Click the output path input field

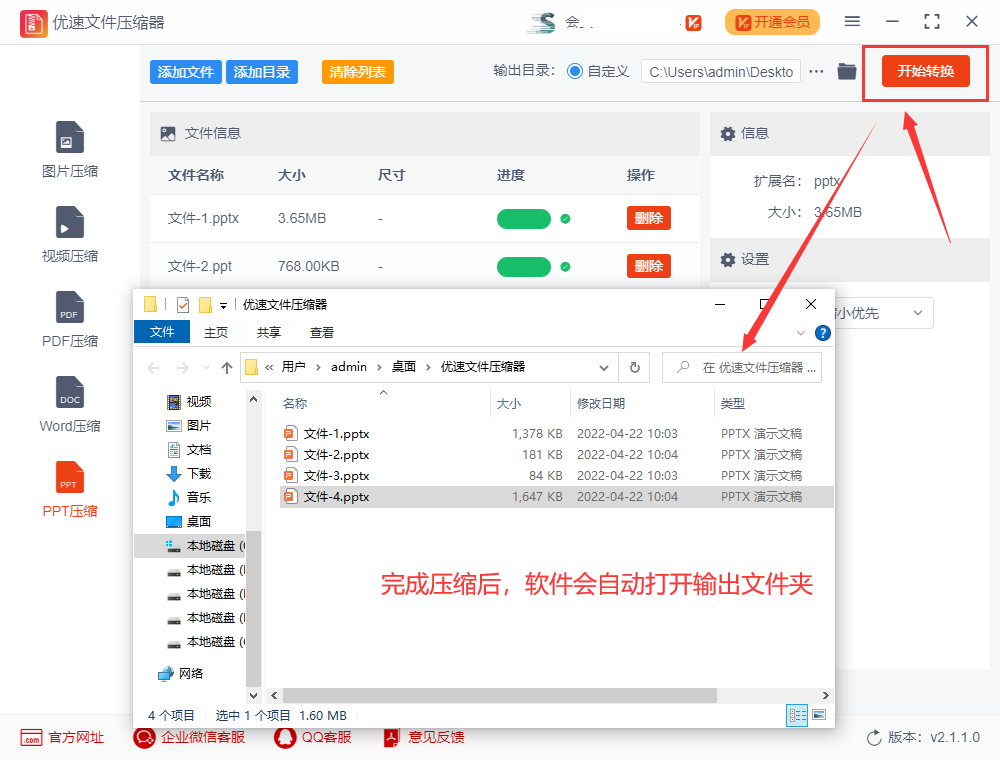tap(721, 71)
